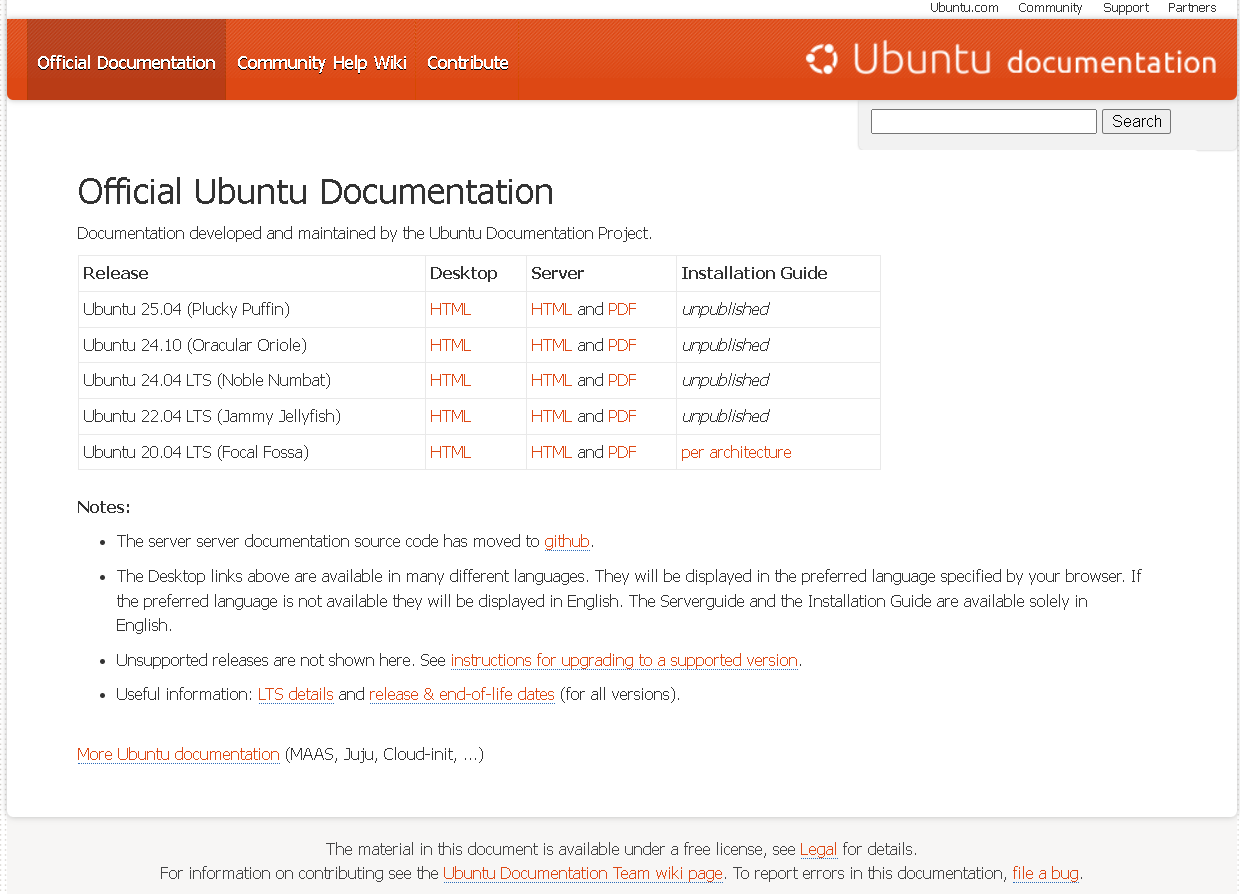
Task: Open More Ubuntu documentation link
Action: [x=178, y=754]
